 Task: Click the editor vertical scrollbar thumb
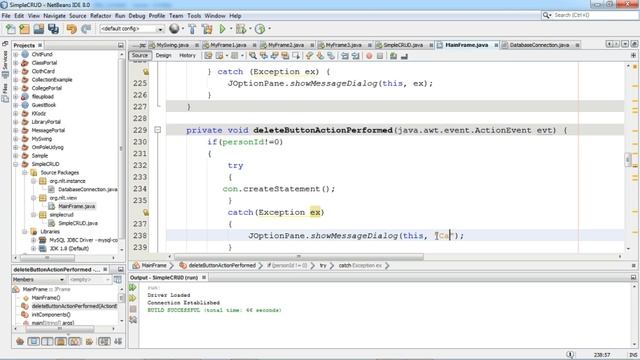(x=628, y=160)
